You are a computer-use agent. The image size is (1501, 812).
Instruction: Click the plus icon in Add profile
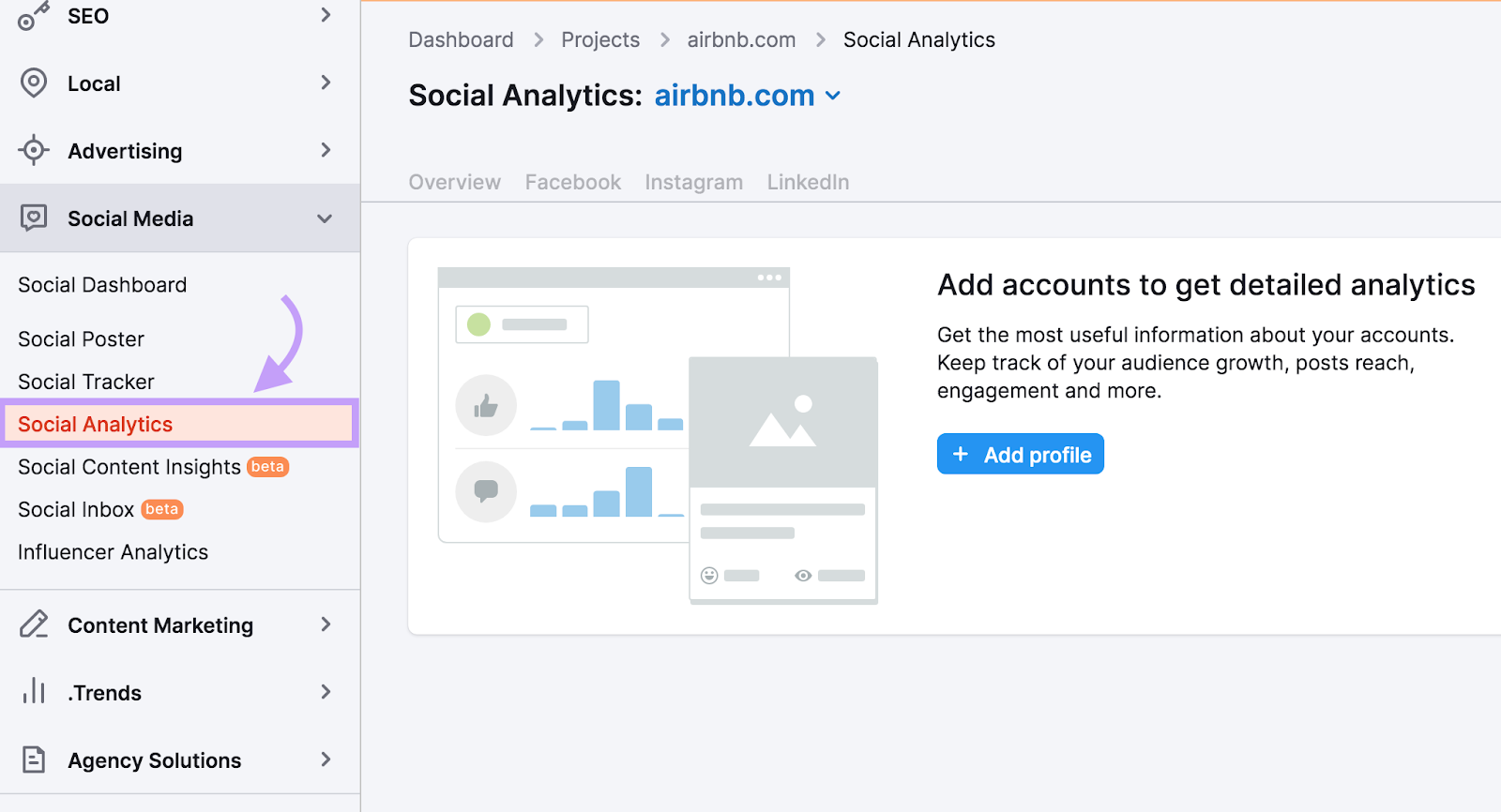pos(960,455)
